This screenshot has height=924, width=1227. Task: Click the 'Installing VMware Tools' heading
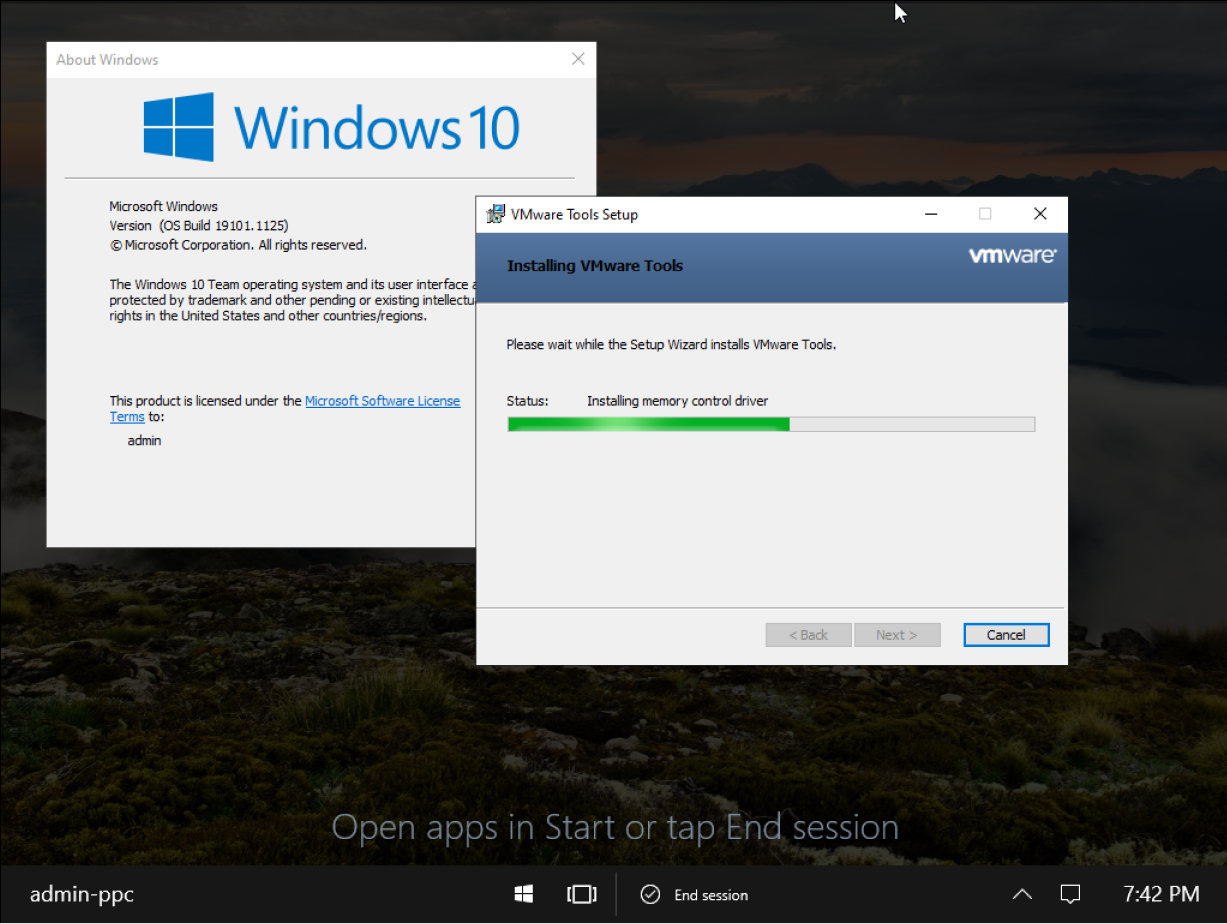595,266
